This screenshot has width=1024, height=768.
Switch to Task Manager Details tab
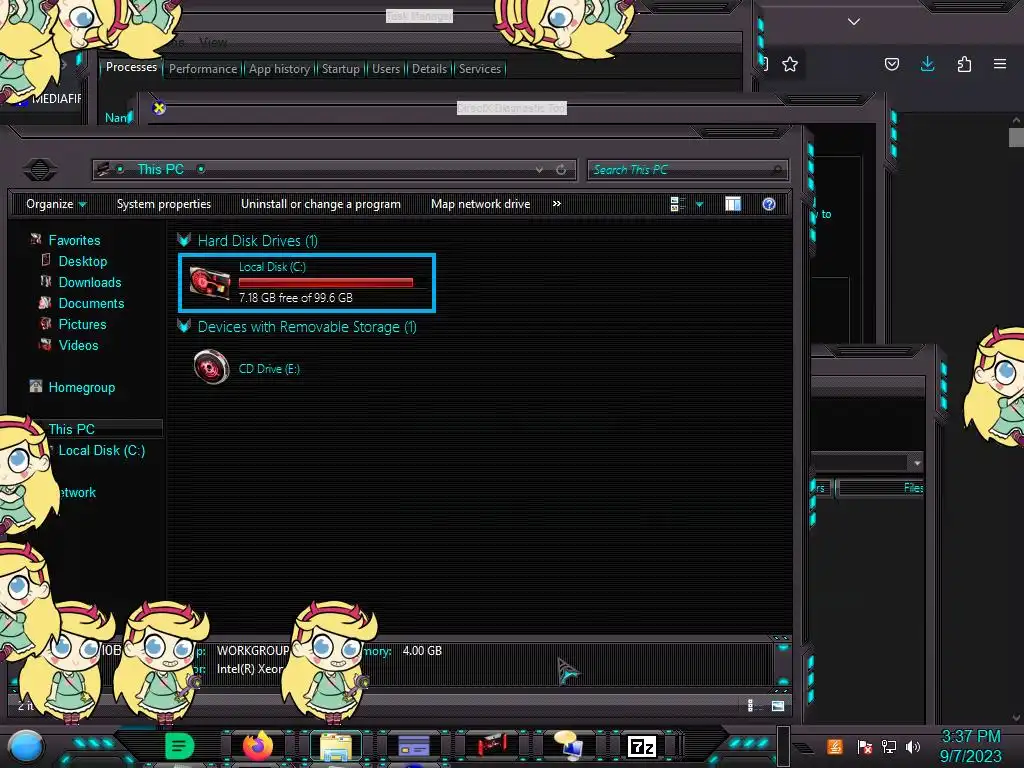pyautogui.click(x=430, y=69)
